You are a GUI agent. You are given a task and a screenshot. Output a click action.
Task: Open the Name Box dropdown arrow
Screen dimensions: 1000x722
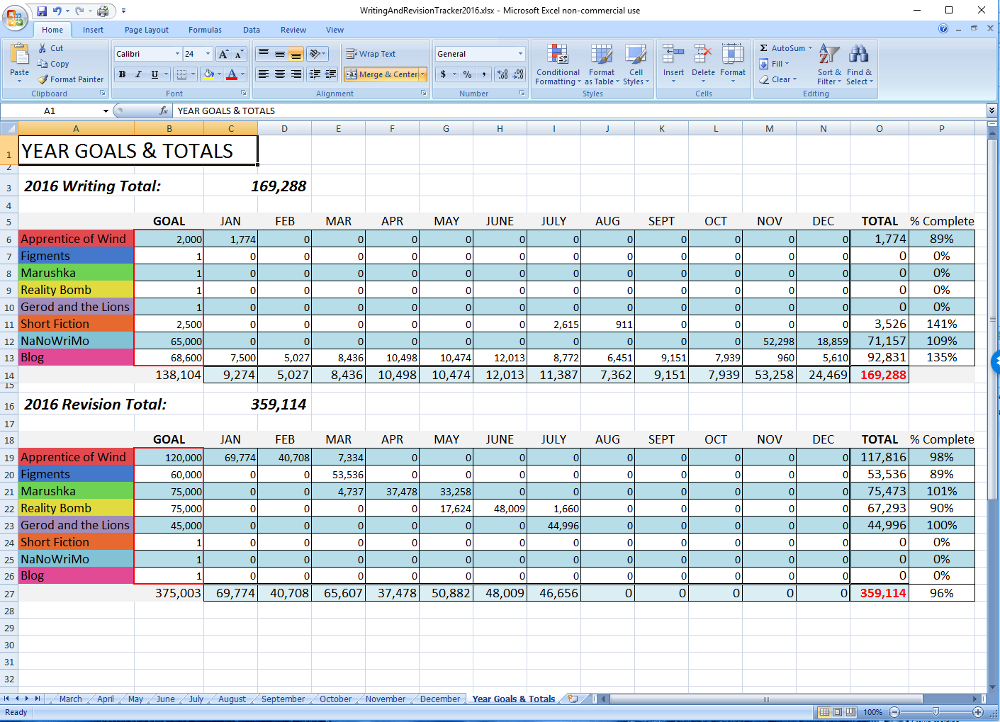tap(104, 111)
